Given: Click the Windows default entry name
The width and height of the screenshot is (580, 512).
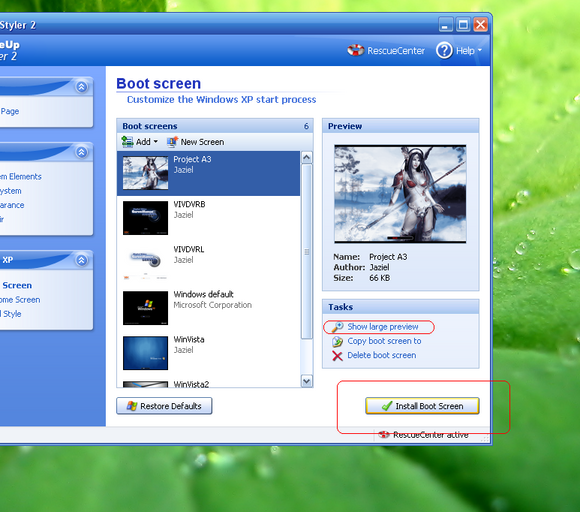Looking at the screenshot, I should click(203, 294).
